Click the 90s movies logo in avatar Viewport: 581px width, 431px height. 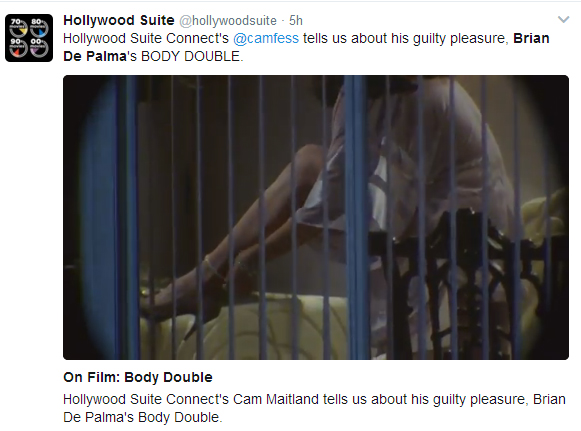tap(19, 48)
